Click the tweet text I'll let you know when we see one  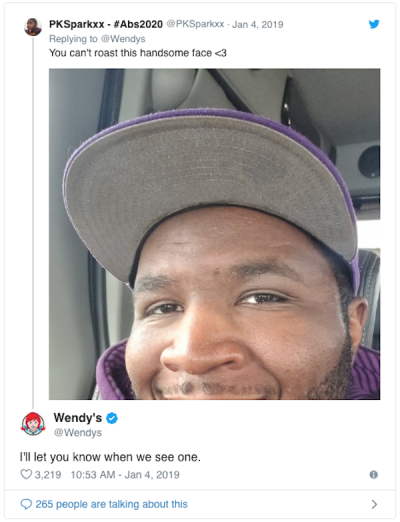pos(110,457)
